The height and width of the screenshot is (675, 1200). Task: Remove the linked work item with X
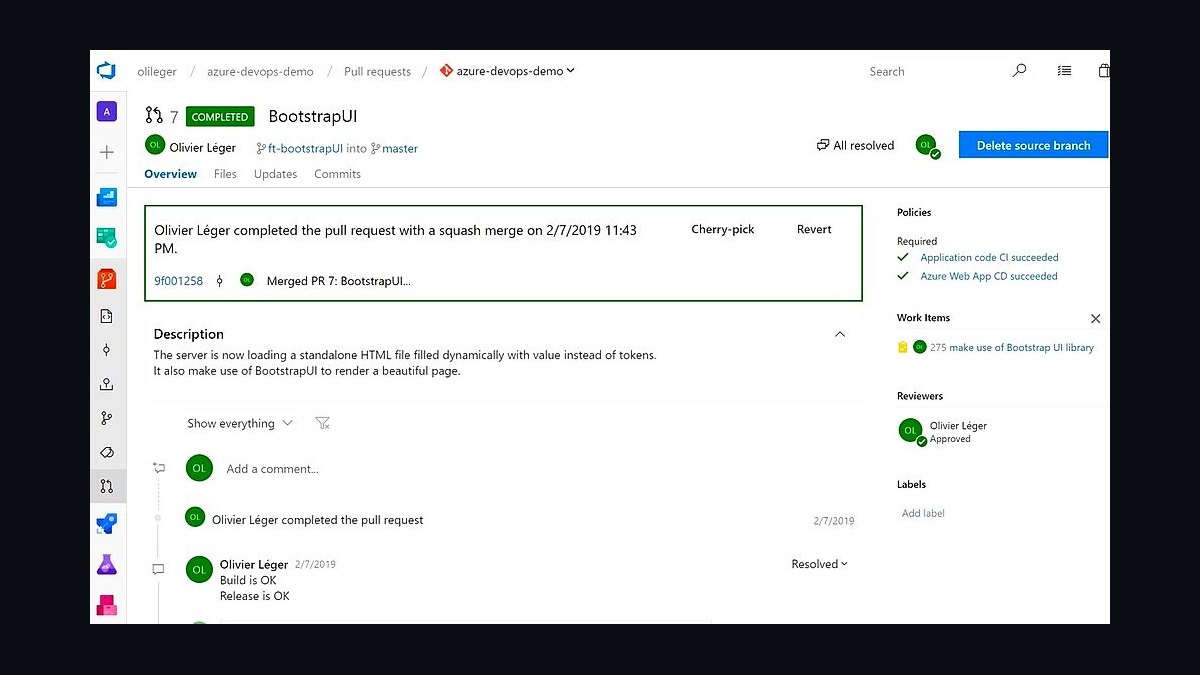pyautogui.click(x=1095, y=318)
